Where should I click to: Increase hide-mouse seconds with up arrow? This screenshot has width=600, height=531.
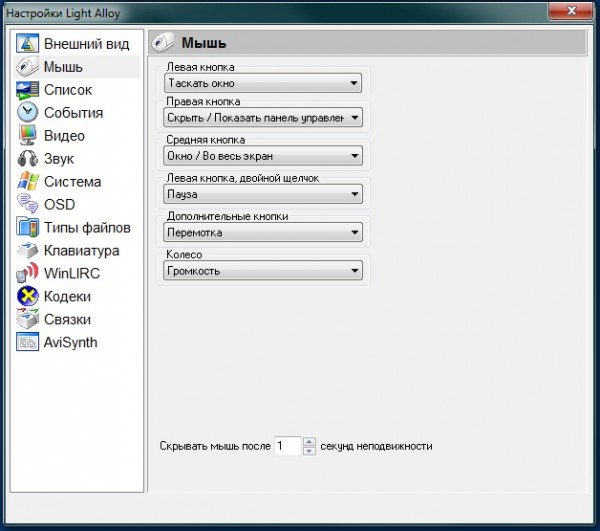tap(309, 441)
